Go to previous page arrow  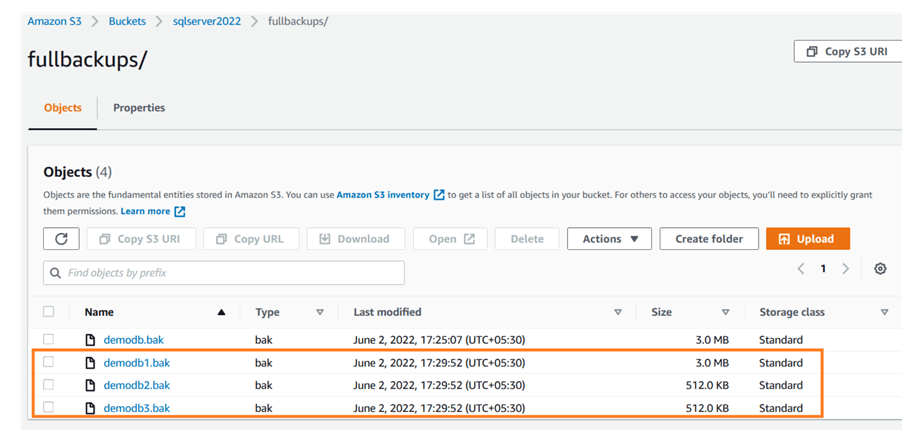(x=801, y=269)
